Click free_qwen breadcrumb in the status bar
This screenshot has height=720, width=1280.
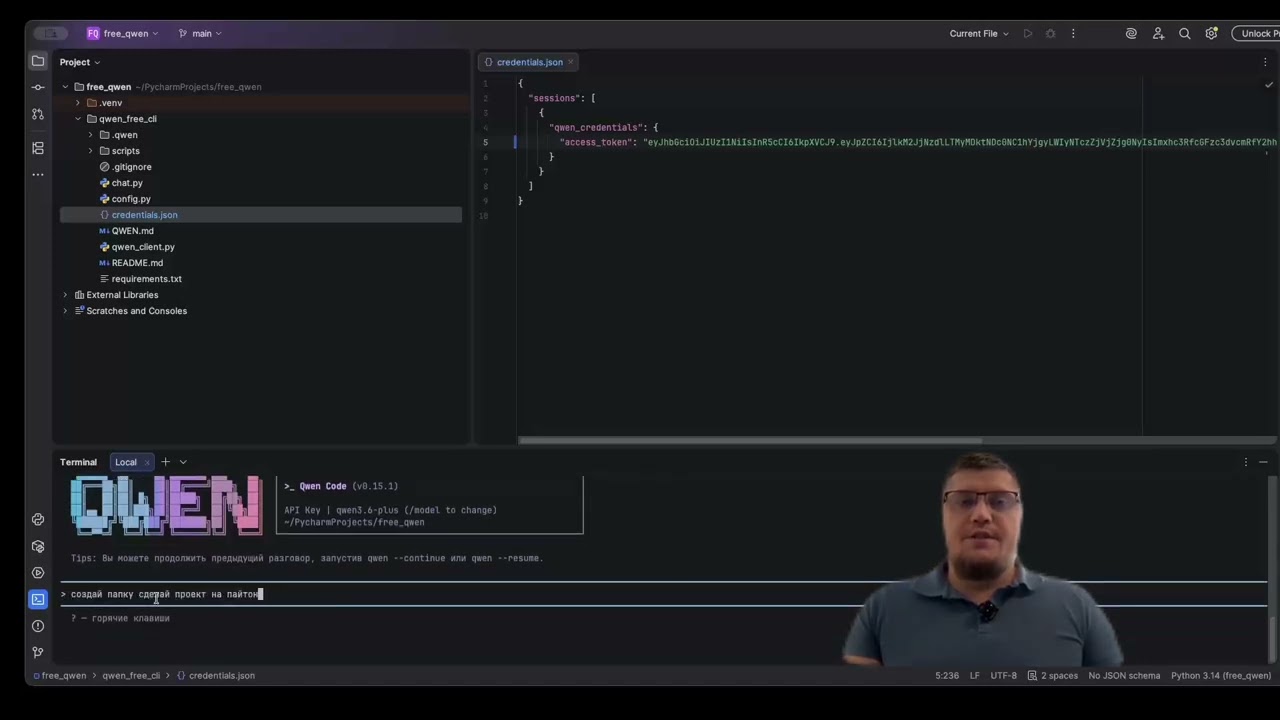pyautogui.click(x=59, y=676)
